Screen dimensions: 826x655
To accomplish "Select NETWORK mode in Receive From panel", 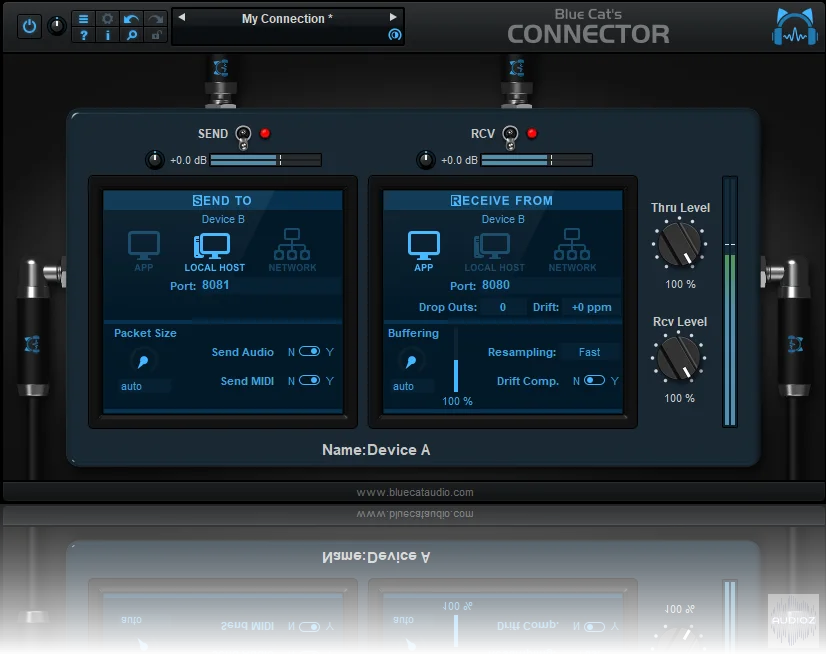I will coord(572,250).
